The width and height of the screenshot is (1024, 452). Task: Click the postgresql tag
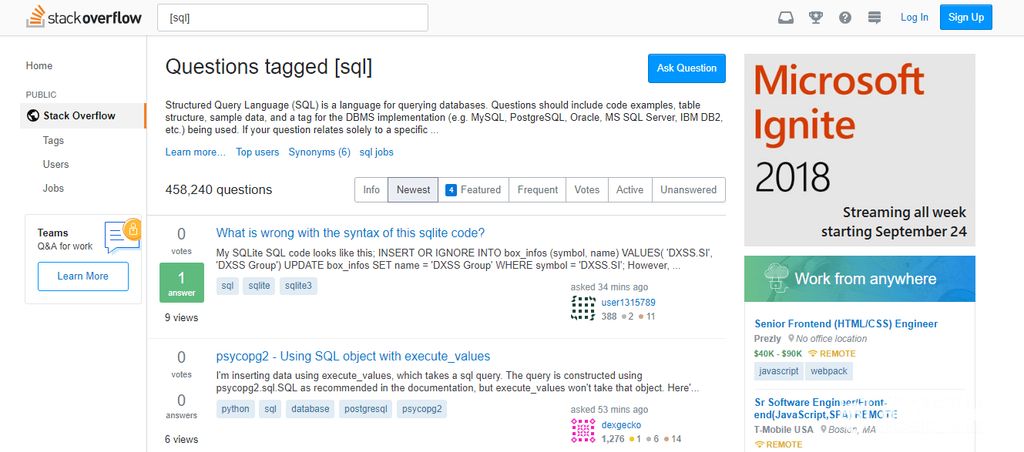pyautogui.click(x=366, y=409)
